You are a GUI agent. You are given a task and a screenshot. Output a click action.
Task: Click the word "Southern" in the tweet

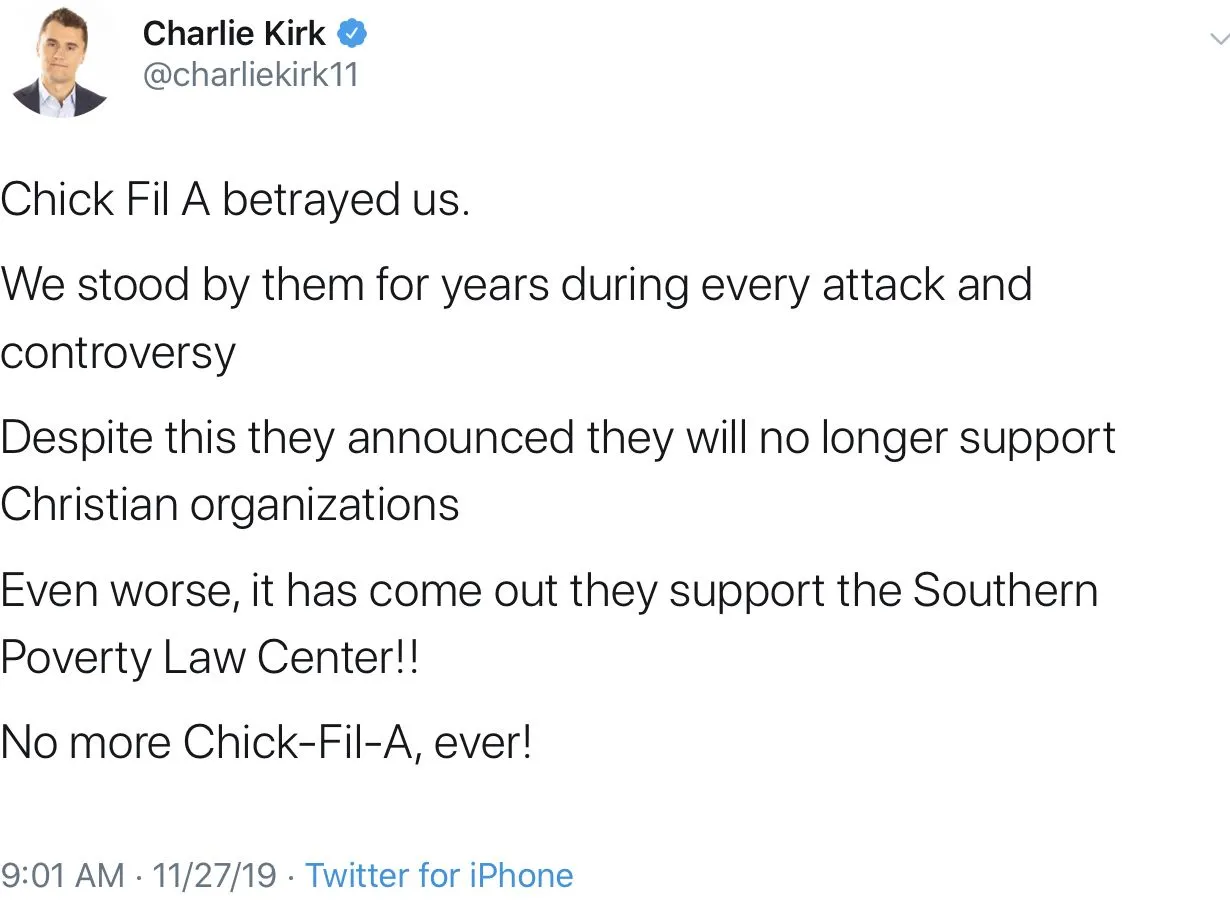pos(1006,590)
